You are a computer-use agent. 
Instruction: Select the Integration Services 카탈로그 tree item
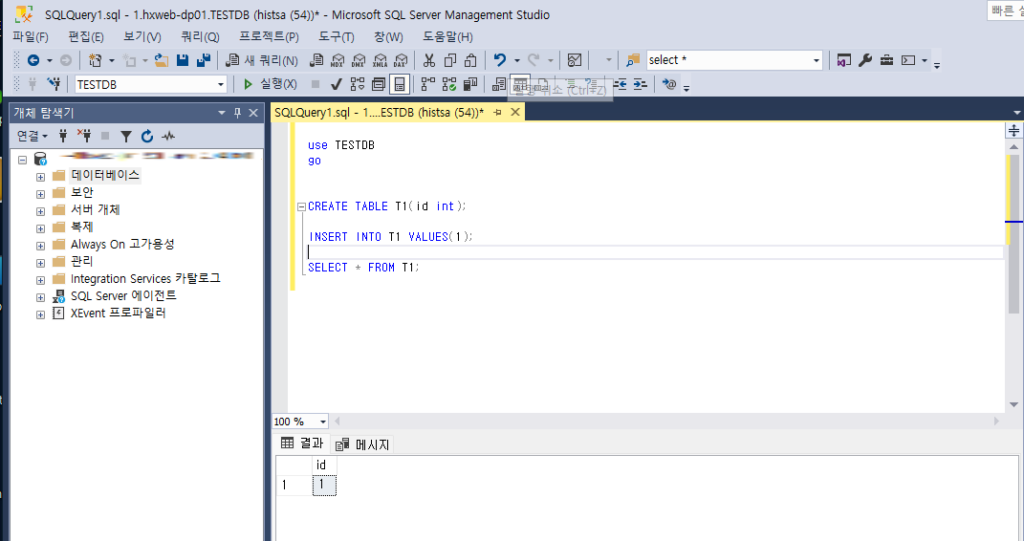[x=146, y=279]
